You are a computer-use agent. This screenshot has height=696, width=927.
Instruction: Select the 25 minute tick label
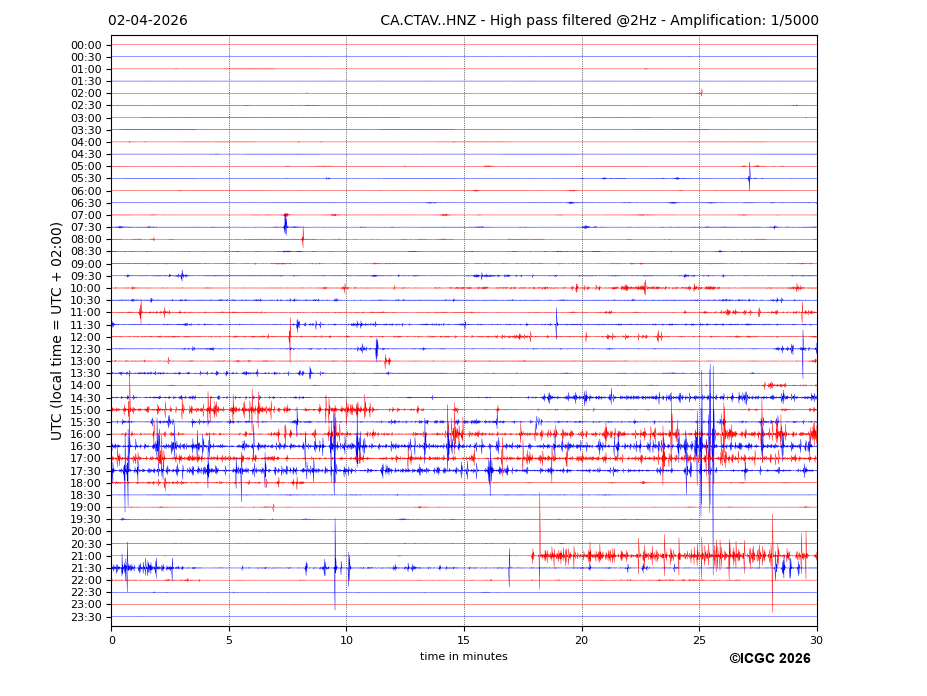point(699,640)
